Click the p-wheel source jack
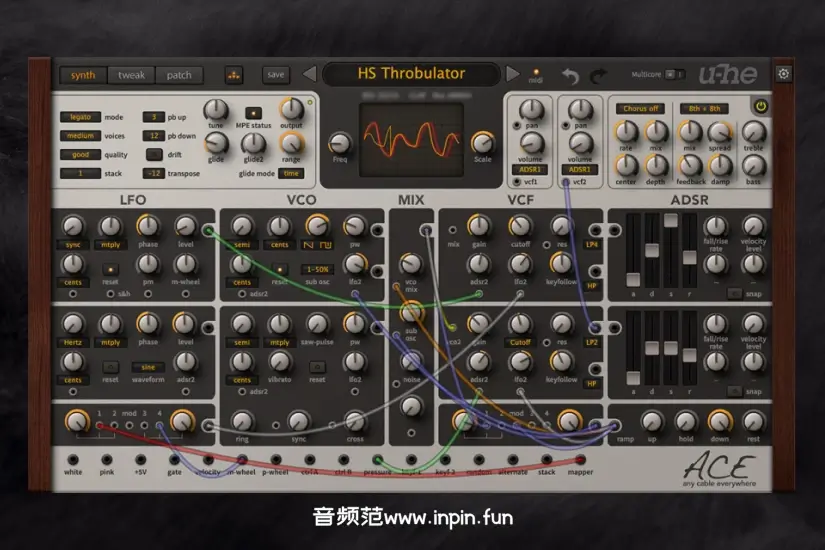The height and width of the screenshot is (550, 825). coord(276,459)
